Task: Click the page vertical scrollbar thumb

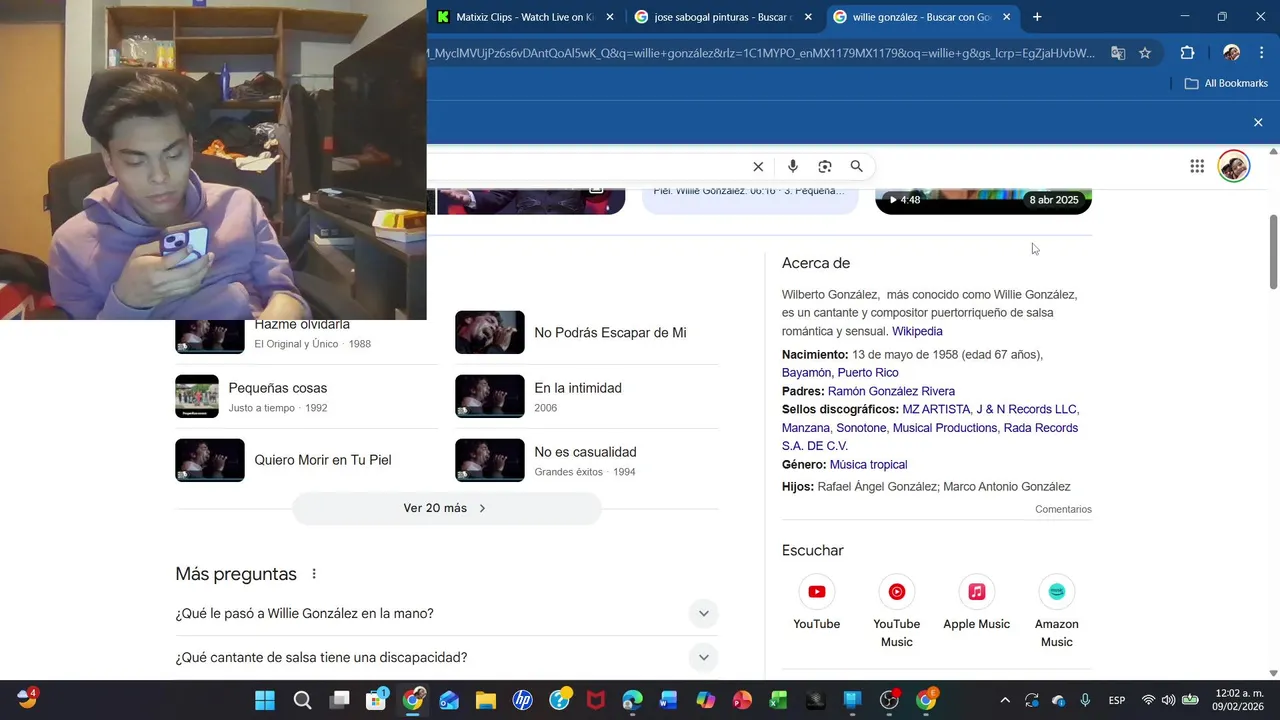Action: click(1273, 251)
